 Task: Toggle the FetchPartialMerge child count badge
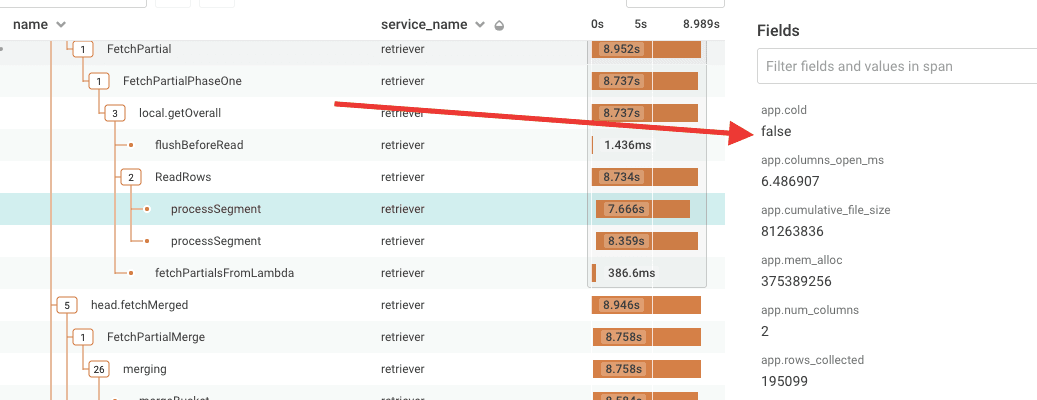point(84,337)
